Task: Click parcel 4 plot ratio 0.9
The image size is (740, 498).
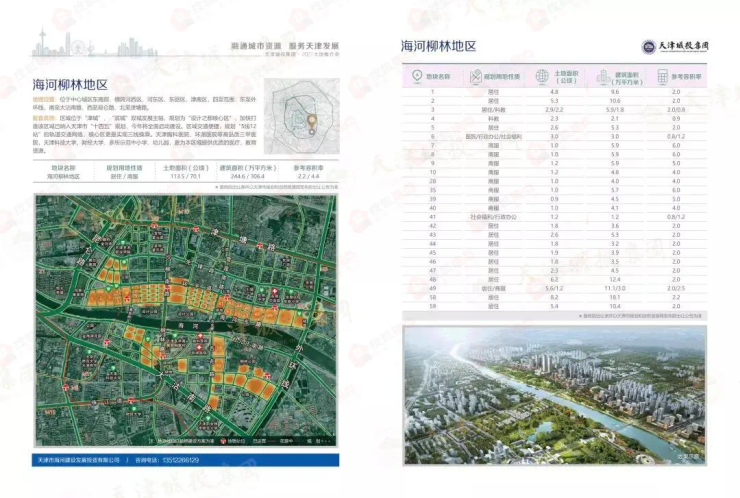Action: [676, 118]
